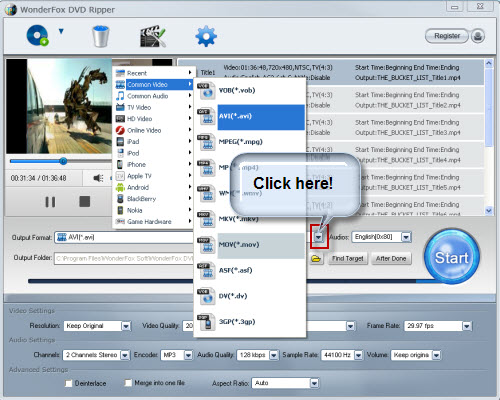
Task: Open the HD Video category
Action: [154, 119]
